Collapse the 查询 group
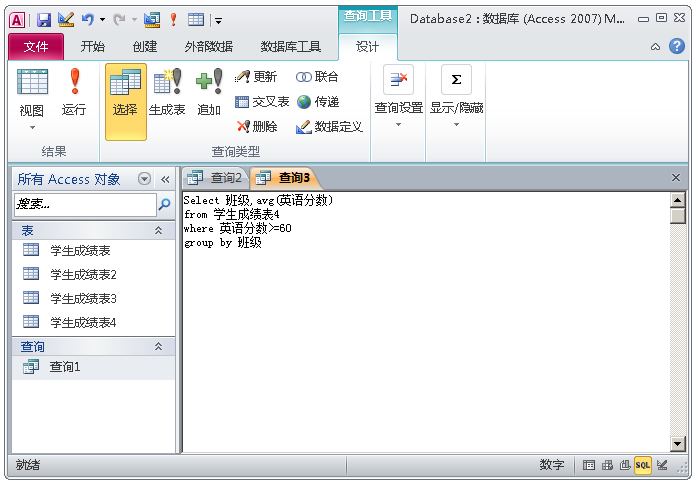Viewport: 698px width, 485px height. point(158,346)
